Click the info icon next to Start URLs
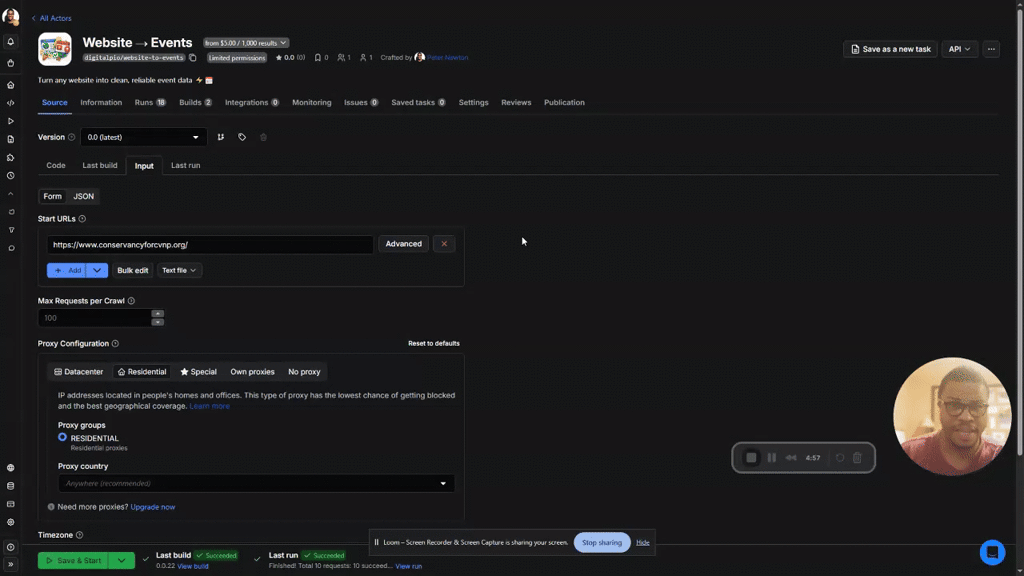Image resolution: width=1024 pixels, height=576 pixels. (82, 219)
